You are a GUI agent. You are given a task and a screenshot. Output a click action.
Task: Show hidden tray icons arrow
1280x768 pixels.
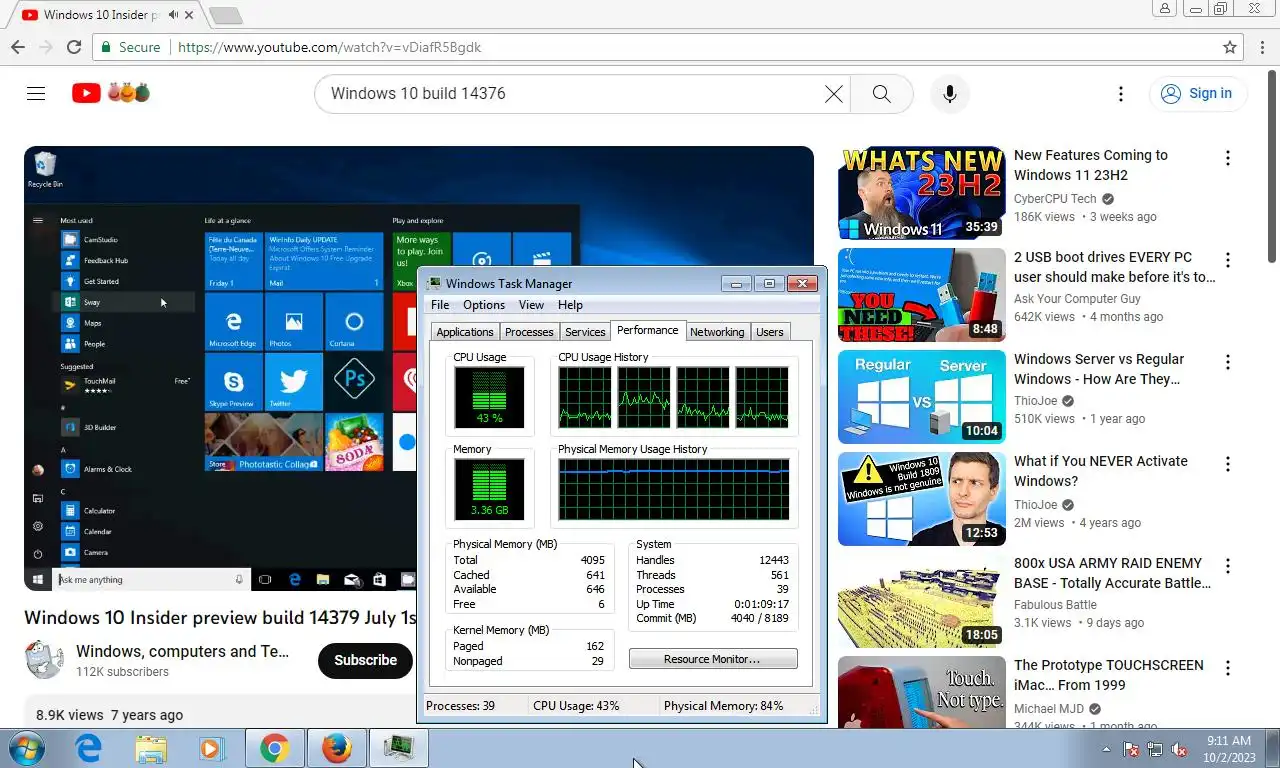point(1106,749)
